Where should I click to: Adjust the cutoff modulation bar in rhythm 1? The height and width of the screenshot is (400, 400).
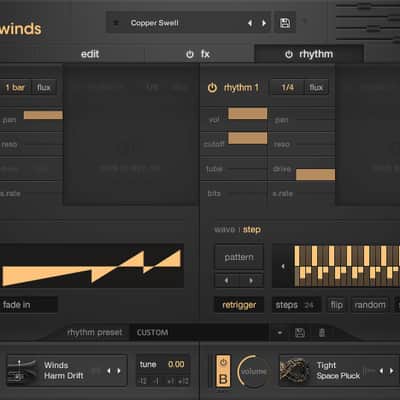pos(248,138)
